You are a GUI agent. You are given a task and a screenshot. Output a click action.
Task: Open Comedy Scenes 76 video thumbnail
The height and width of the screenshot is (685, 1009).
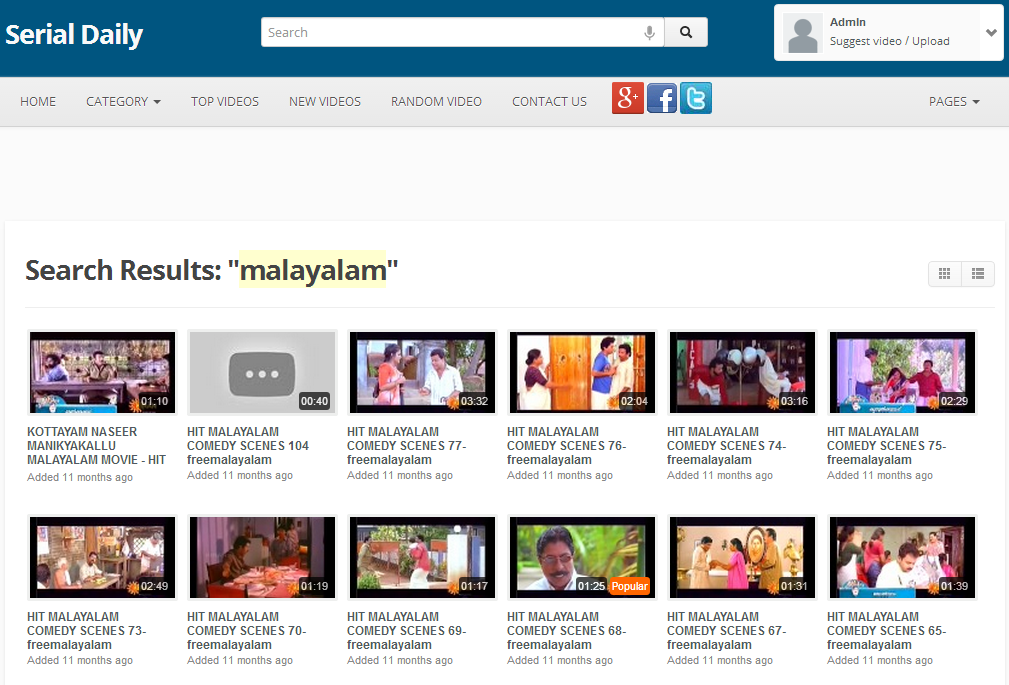582,372
